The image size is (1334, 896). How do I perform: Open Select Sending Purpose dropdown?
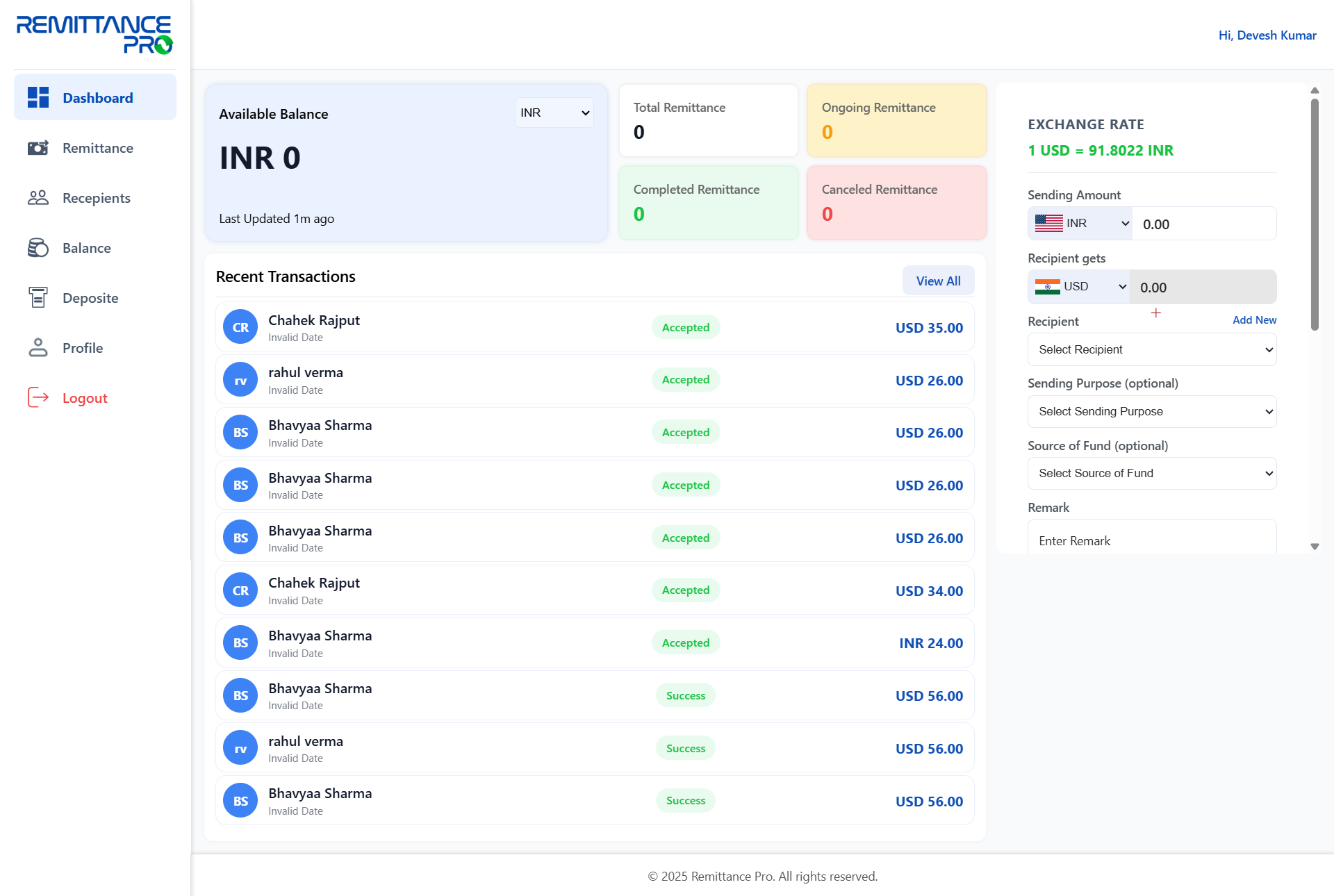click(x=1151, y=411)
